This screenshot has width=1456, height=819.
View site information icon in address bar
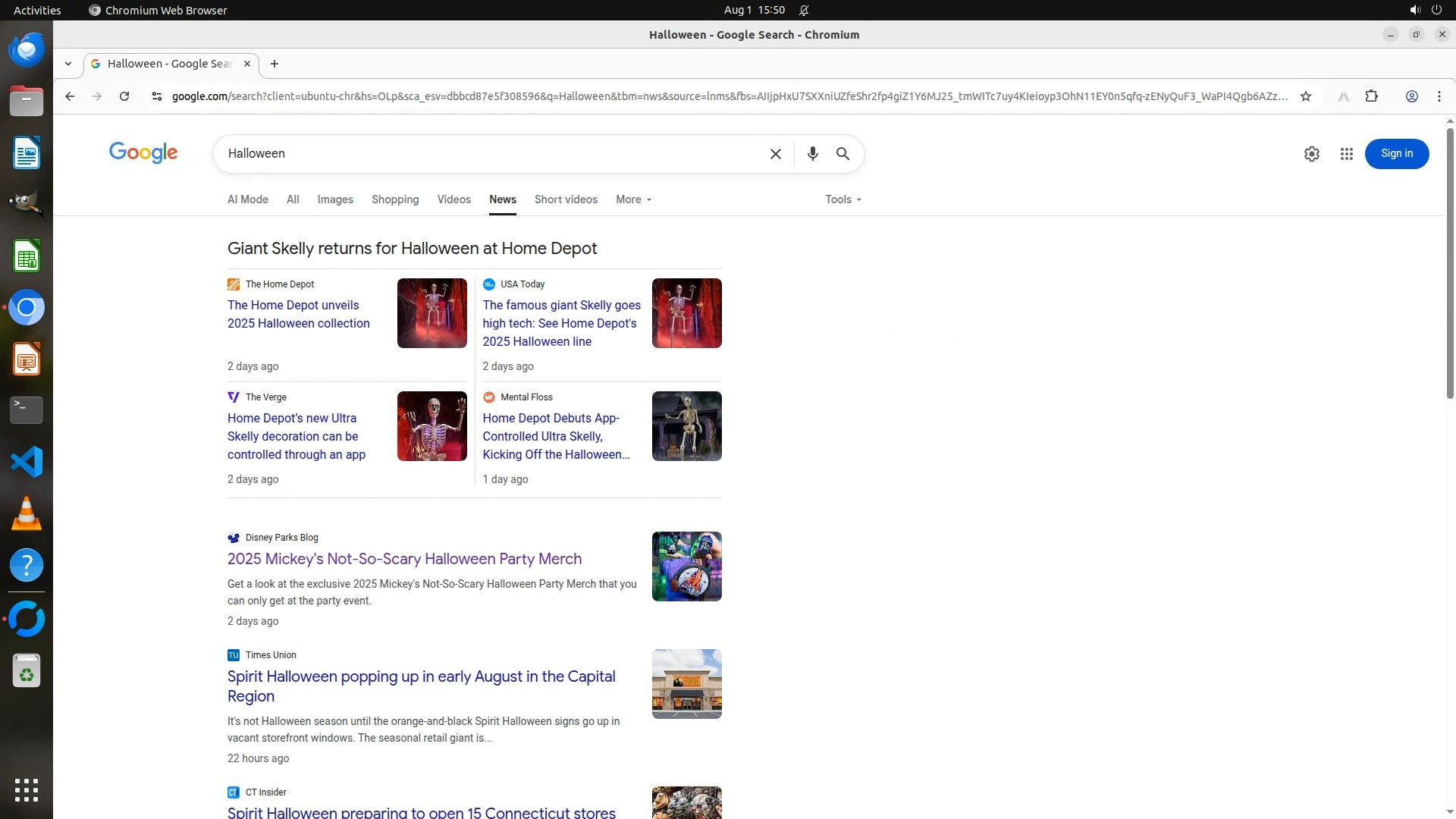157,96
